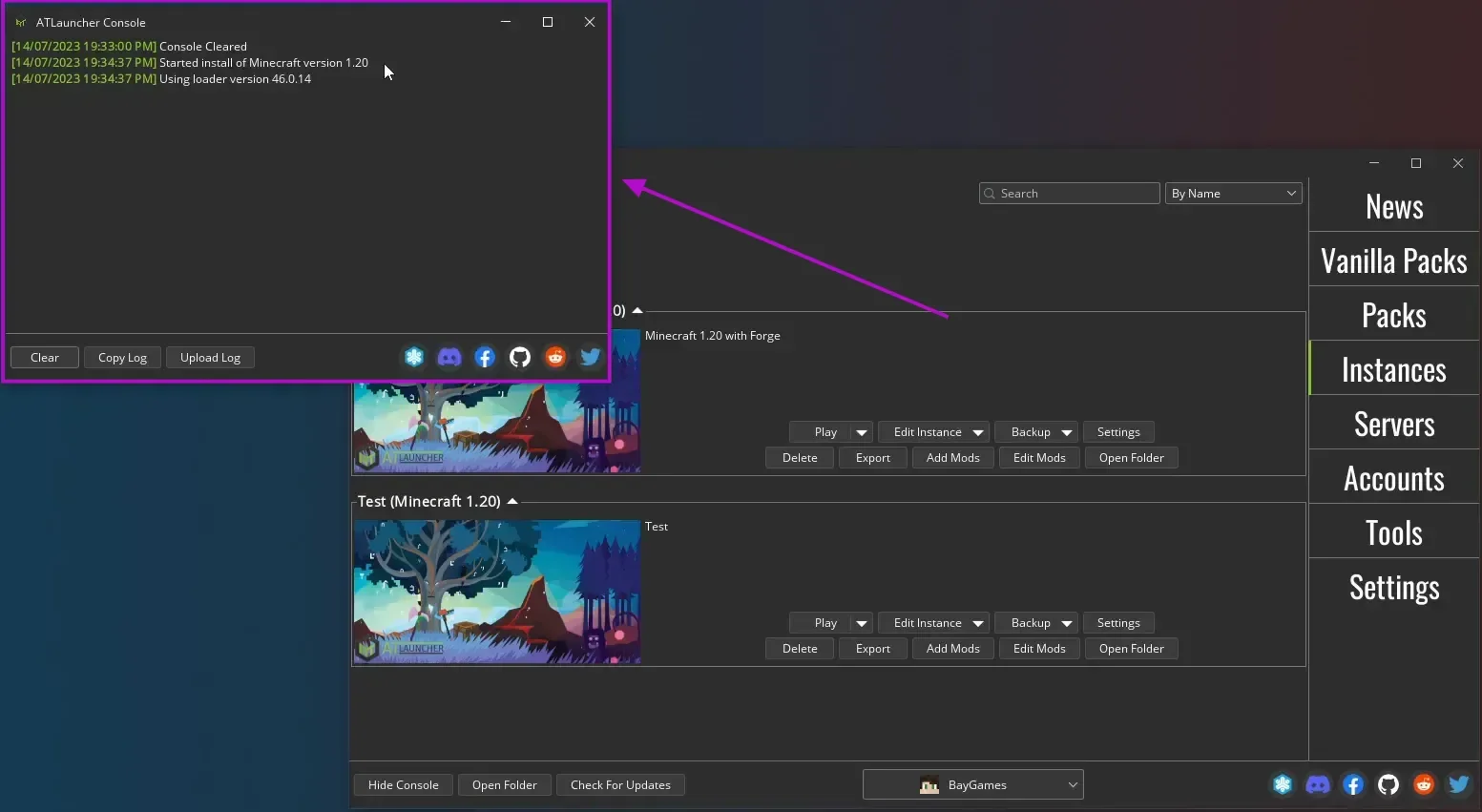The height and width of the screenshot is (812, 1482).
Task: Play the Test instance
Action: pyautogui.click(x=820, y=623)
